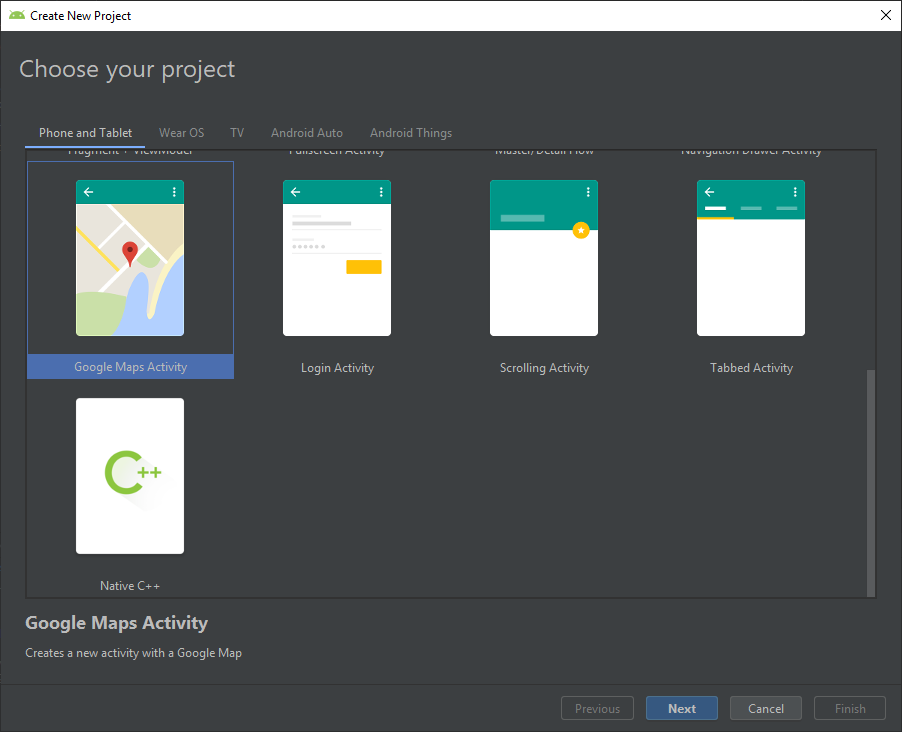This screenshot has width=902, height=732.
Task: Click three-dot menu in Tabbed Activity preview
Action: click(795, 192)
